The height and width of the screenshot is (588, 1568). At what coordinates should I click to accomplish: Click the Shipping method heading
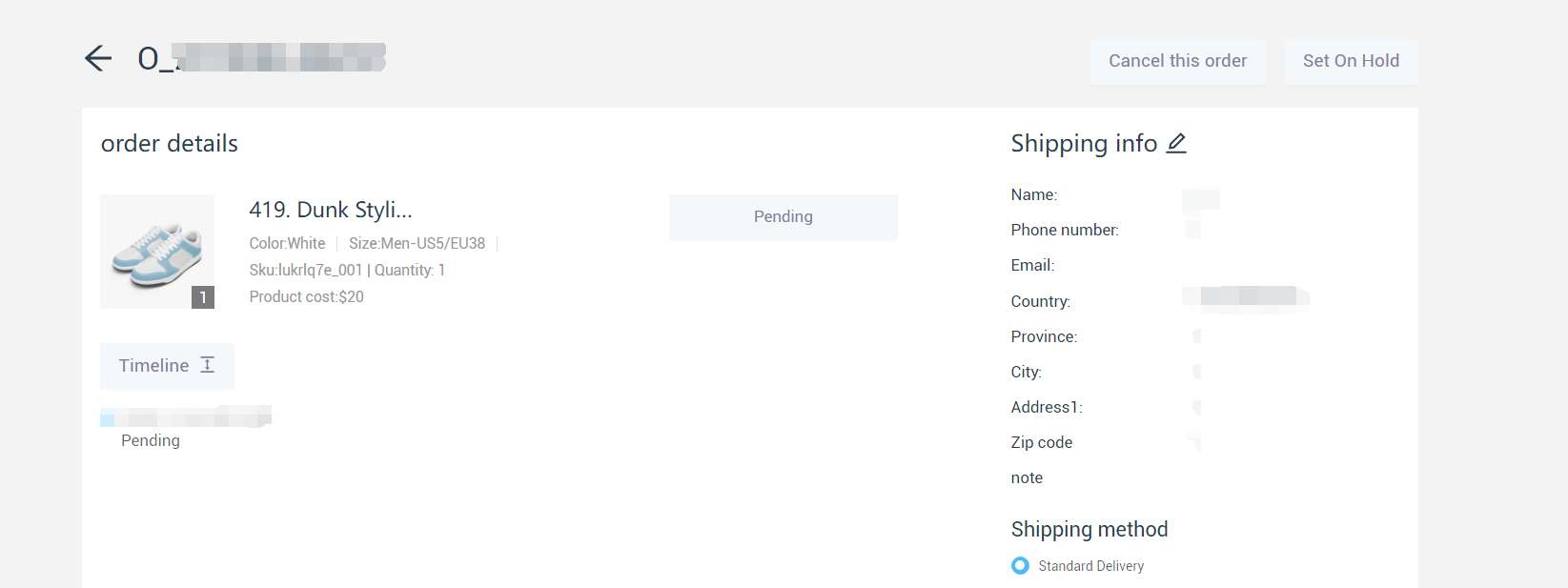coord(1089,530)
